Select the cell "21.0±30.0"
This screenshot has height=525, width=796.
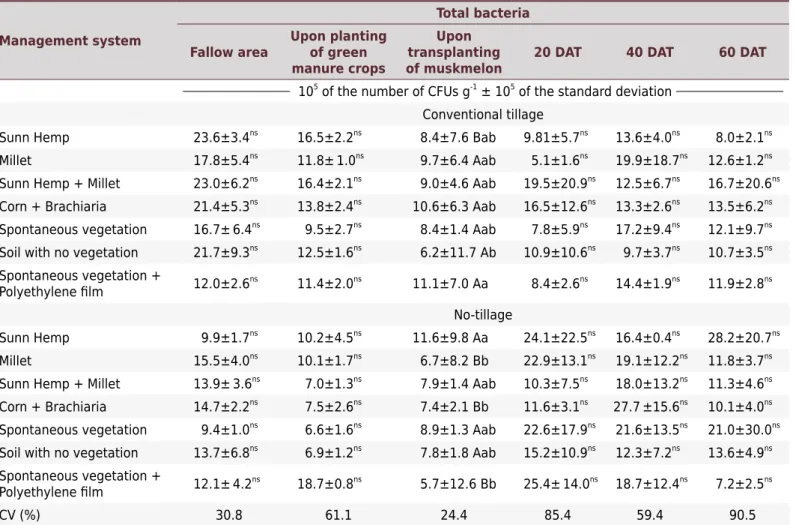tap(744, 429)
